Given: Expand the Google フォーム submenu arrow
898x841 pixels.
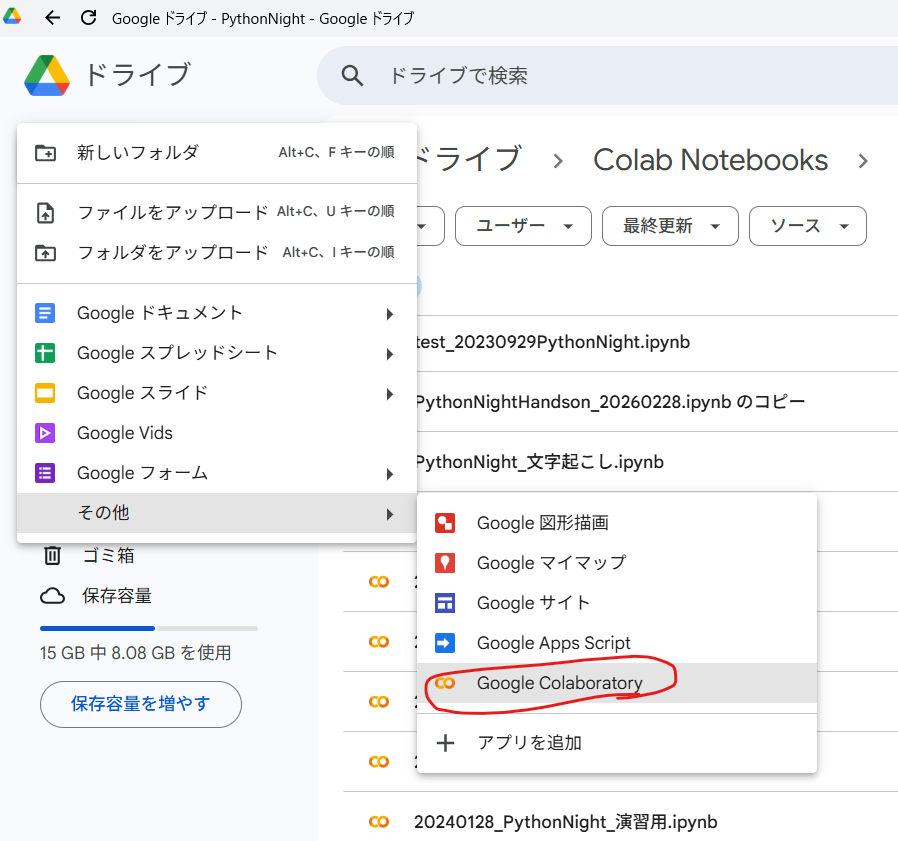Looking at the screenshot, I should coord(390,474).
